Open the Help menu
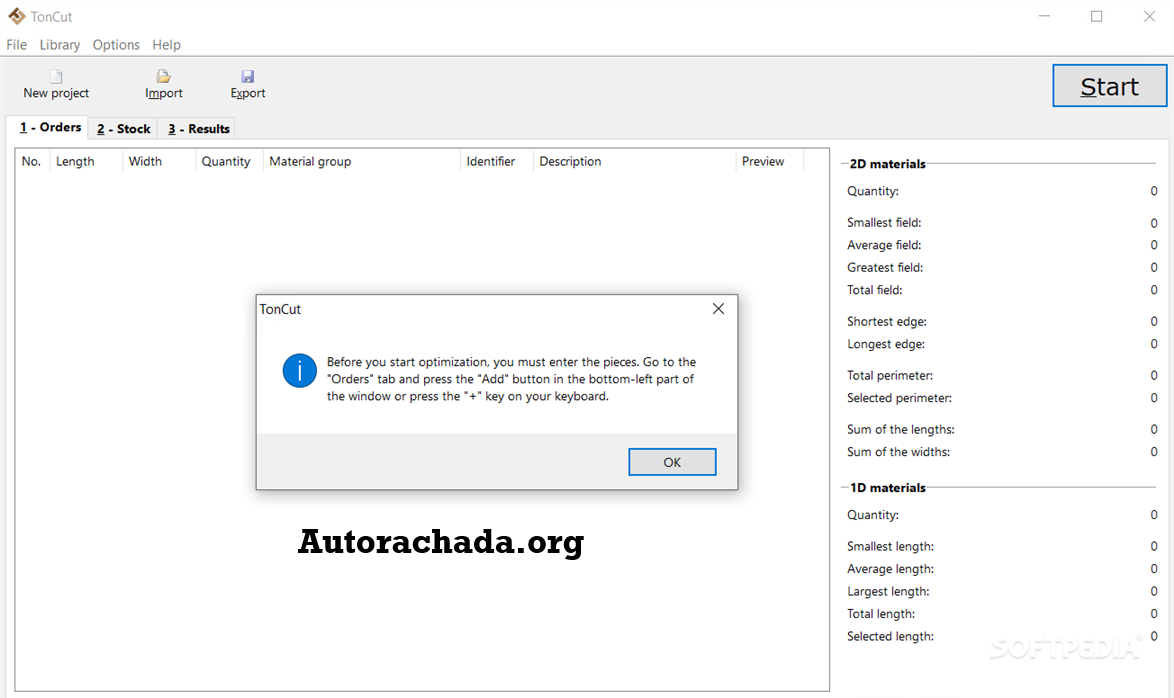Screen dimensions: 1174x698 [166, 45]
